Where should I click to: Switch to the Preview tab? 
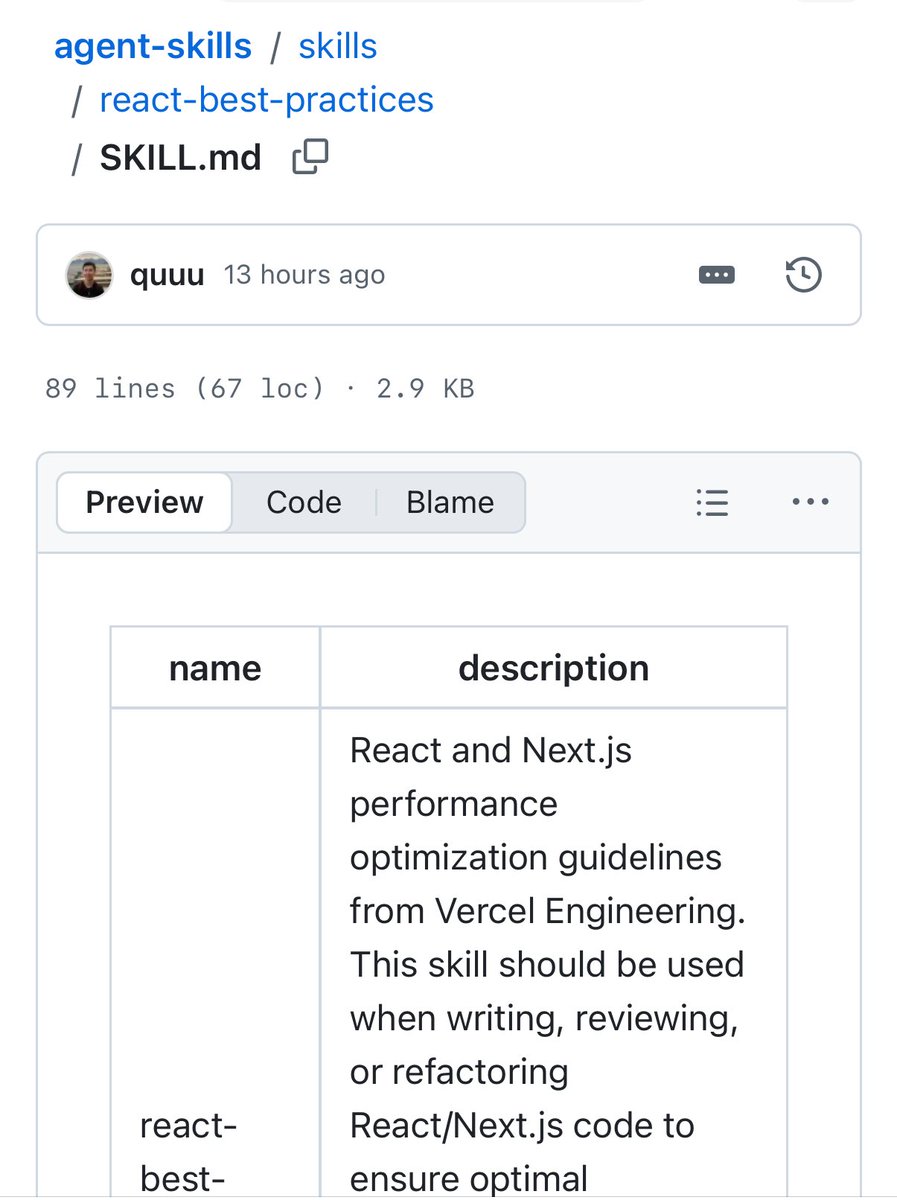144,502
